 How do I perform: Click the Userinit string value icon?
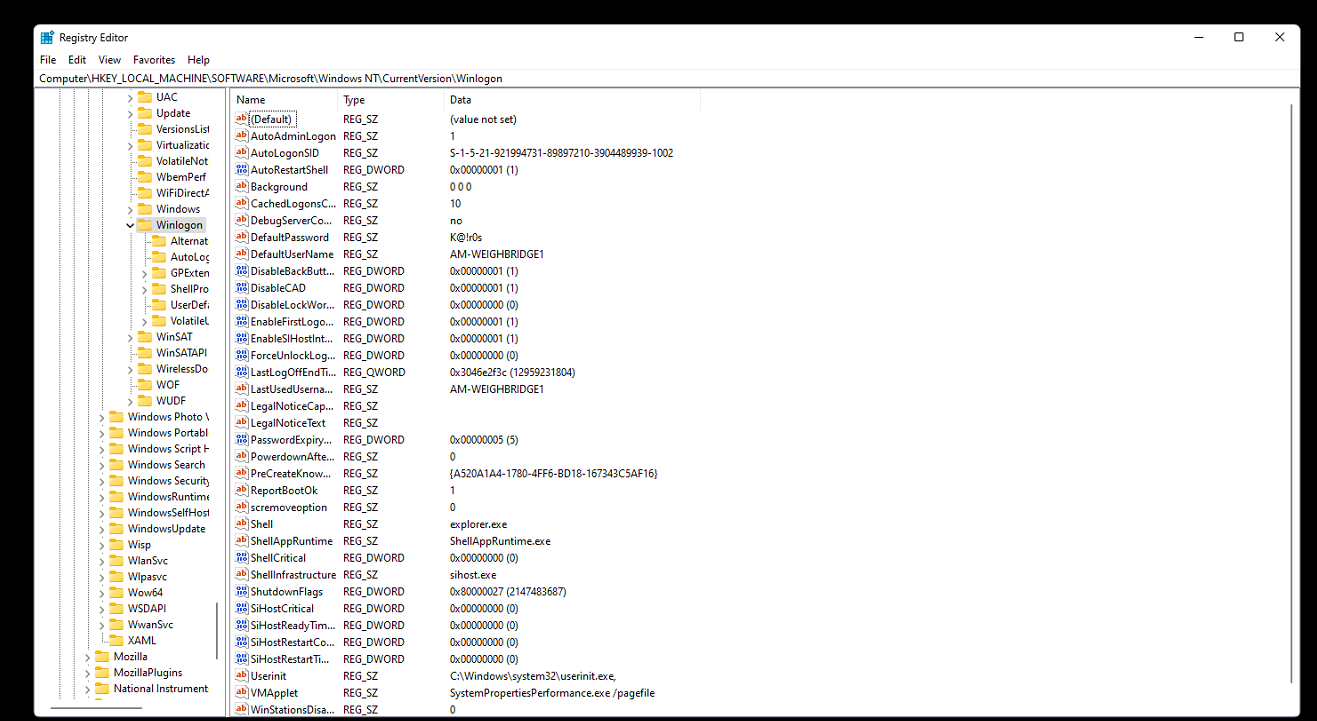241,675
